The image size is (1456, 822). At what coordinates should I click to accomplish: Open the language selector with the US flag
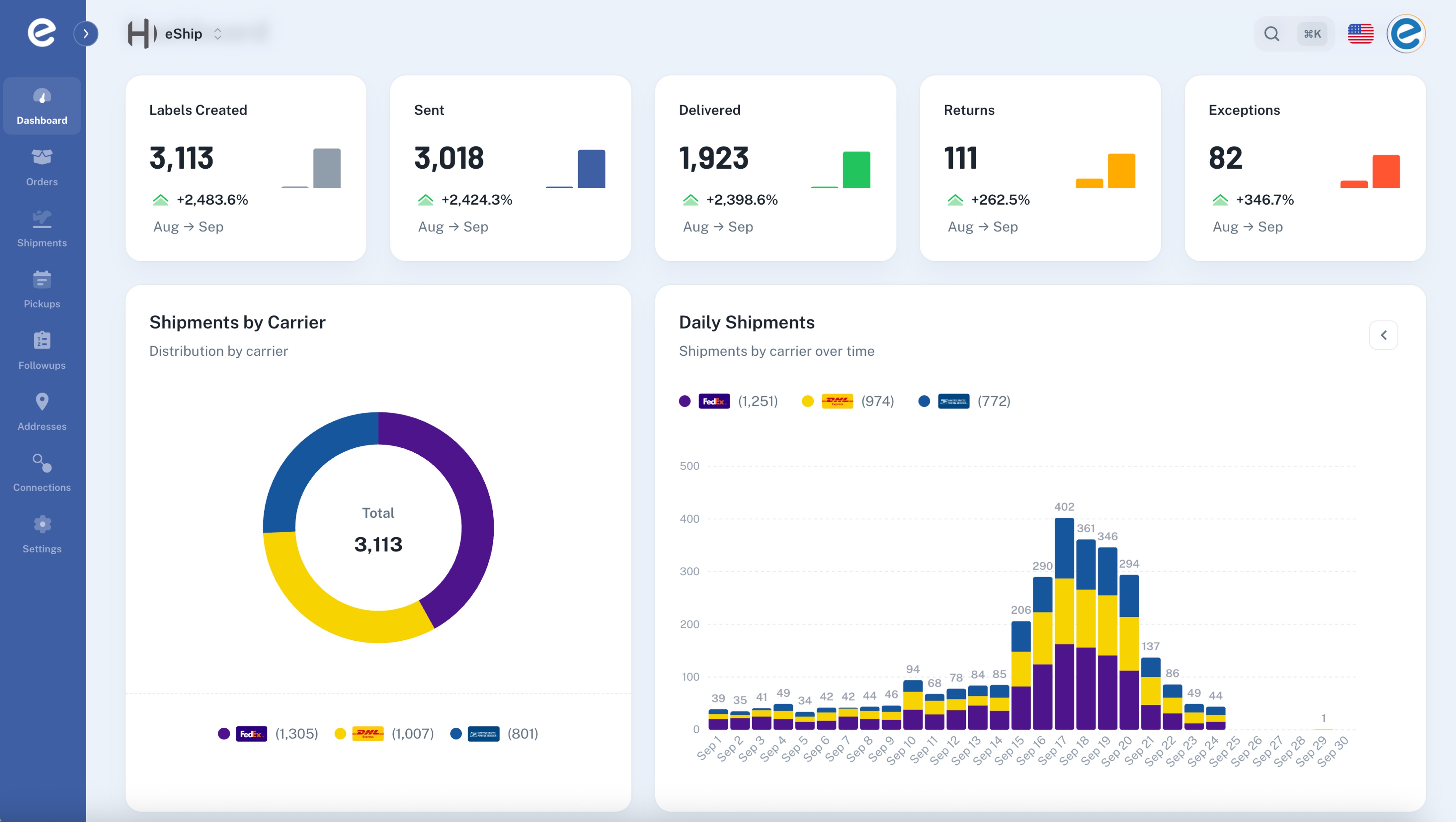point(1360,34)
